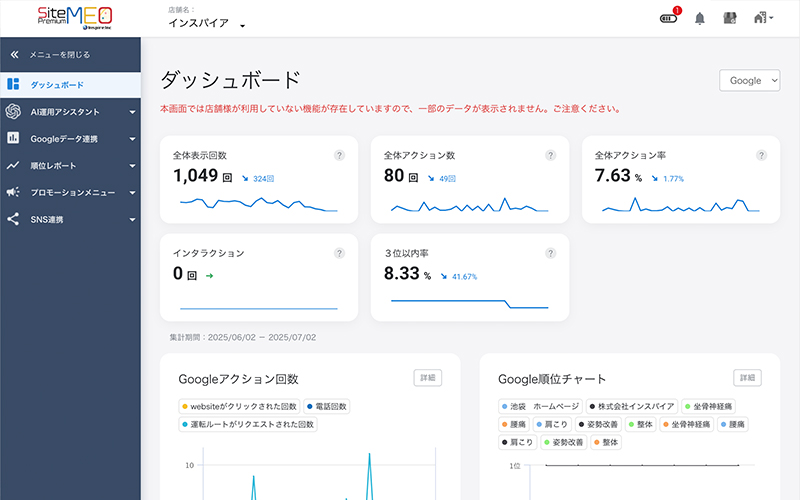Click help icon on 全体アクション率 card
Viewport: 800px width, 500px height.
tap(761, 156)
